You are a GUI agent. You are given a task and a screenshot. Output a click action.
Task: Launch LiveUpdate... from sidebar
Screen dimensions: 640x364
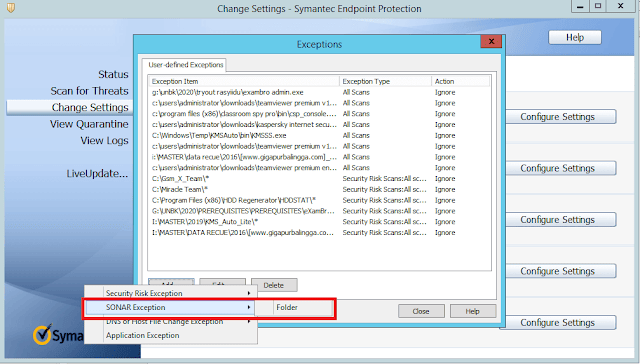click(x=97, y=174)
